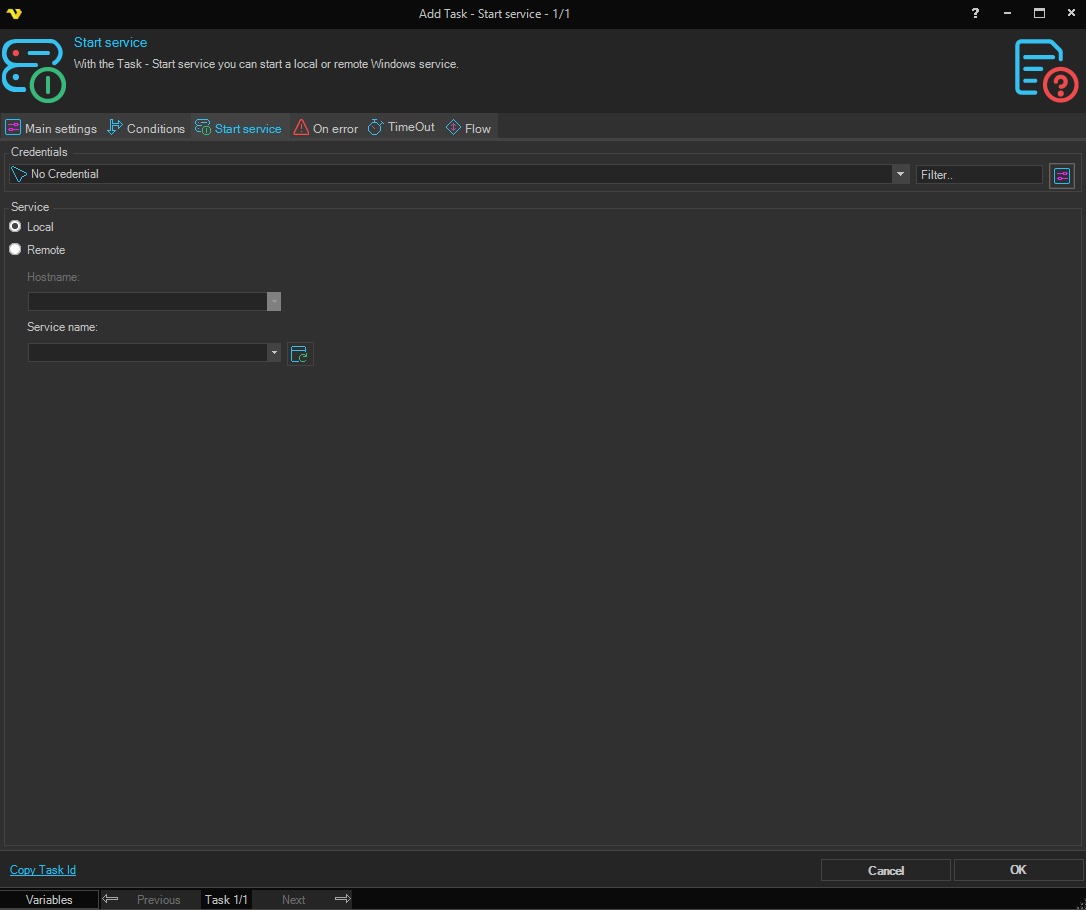Image resolution: width=1086 pixels, height=910 pixels.
Task: Click the app logo in title bar
Action: pyautogui.click(x=14, y=14)
